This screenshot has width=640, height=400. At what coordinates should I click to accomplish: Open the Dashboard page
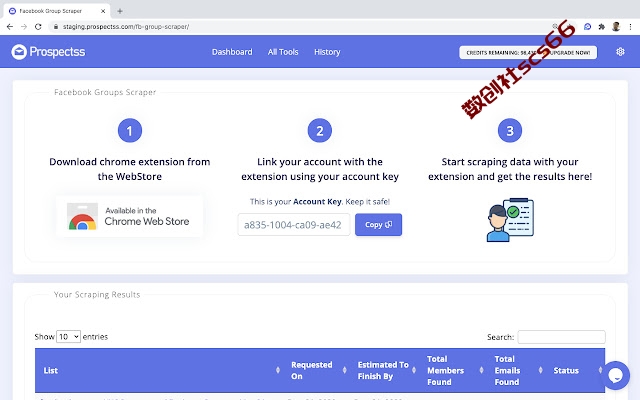click(232, 52)
